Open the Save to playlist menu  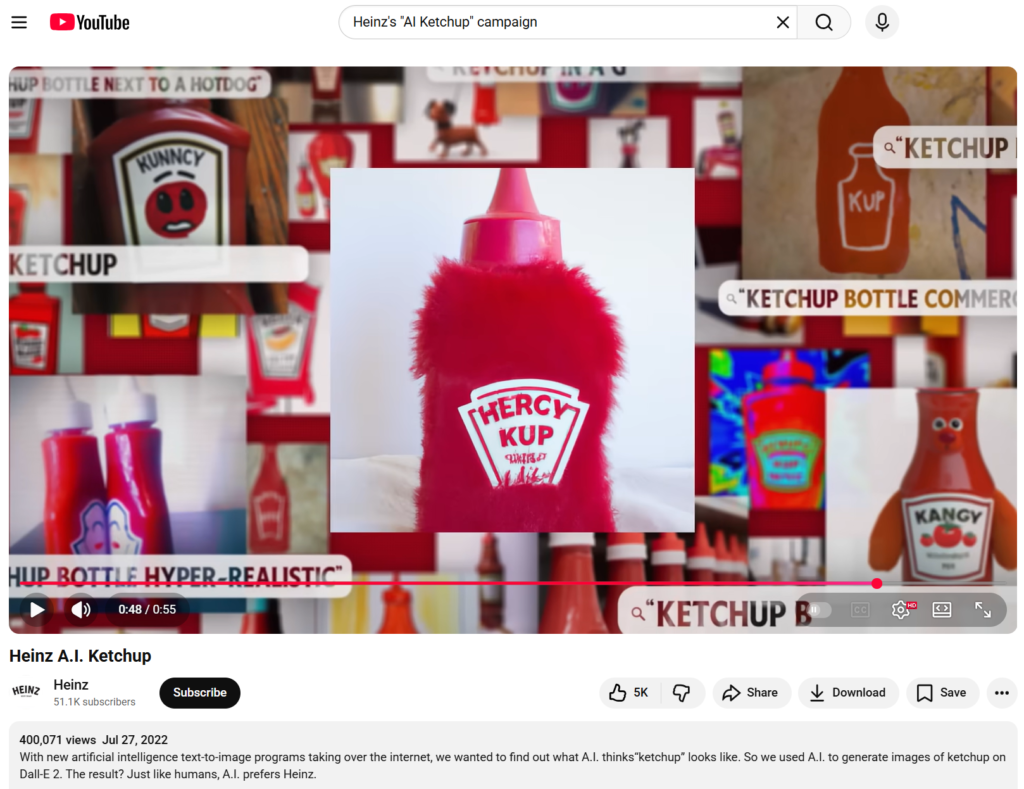click(942, 692)
